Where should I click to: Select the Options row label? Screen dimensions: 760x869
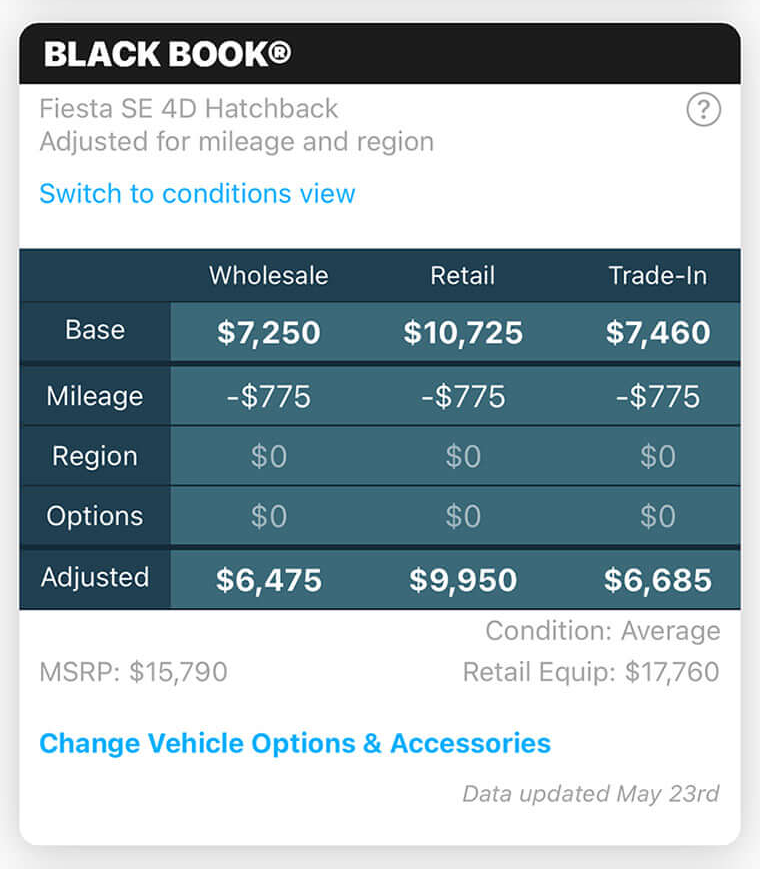tap(95, 516)
